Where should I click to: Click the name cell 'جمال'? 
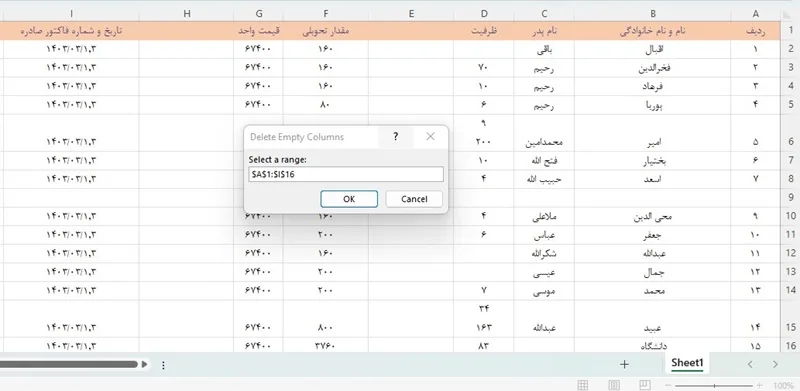653,272
